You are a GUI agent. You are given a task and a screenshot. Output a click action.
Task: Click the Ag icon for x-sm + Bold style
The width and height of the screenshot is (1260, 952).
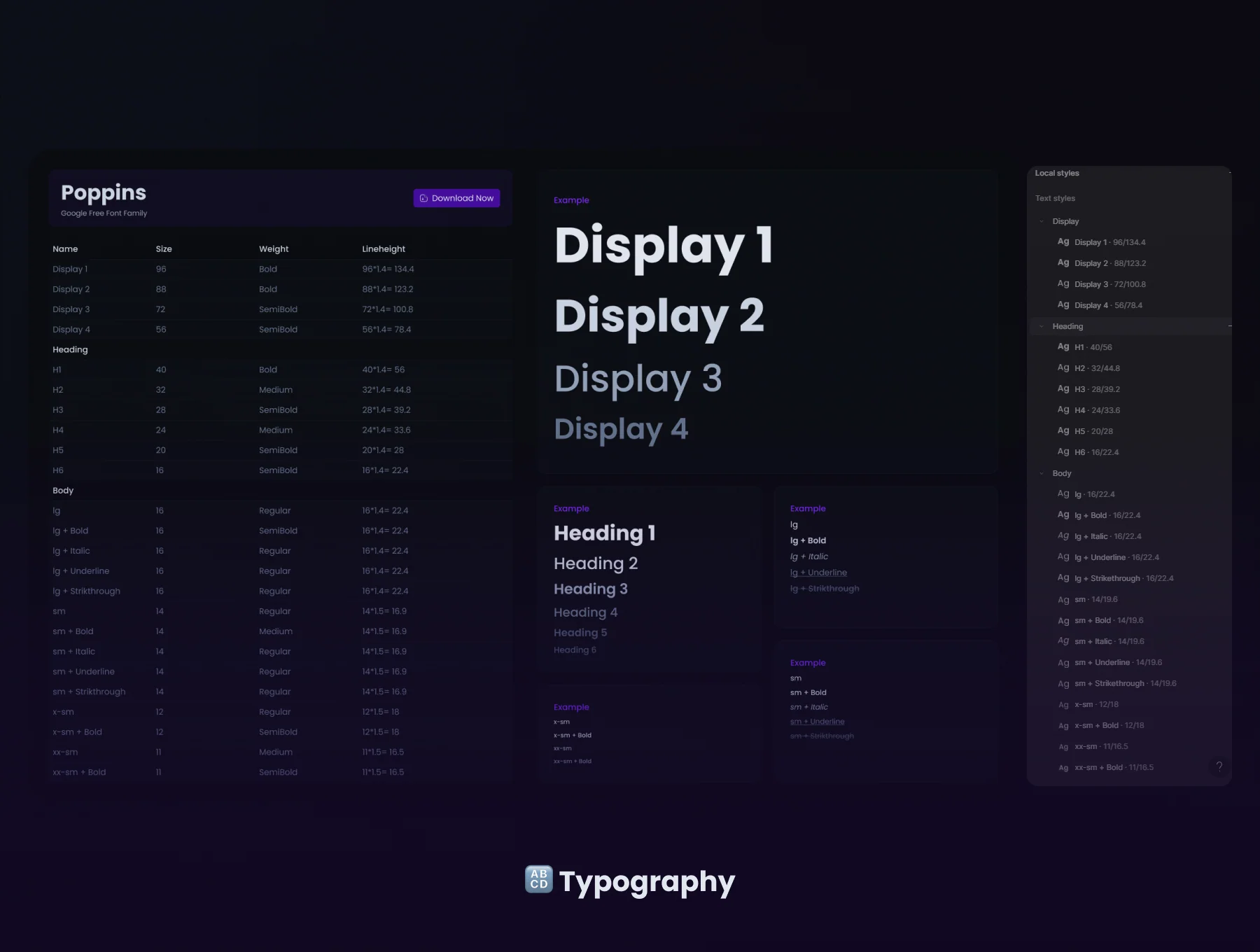click(x=1063, y=726)
